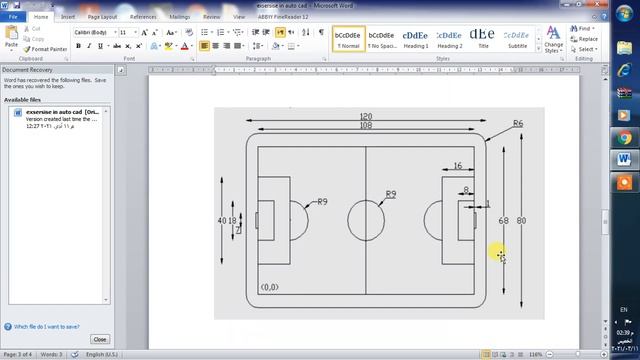Apply the text highlight color

point(168,46)
